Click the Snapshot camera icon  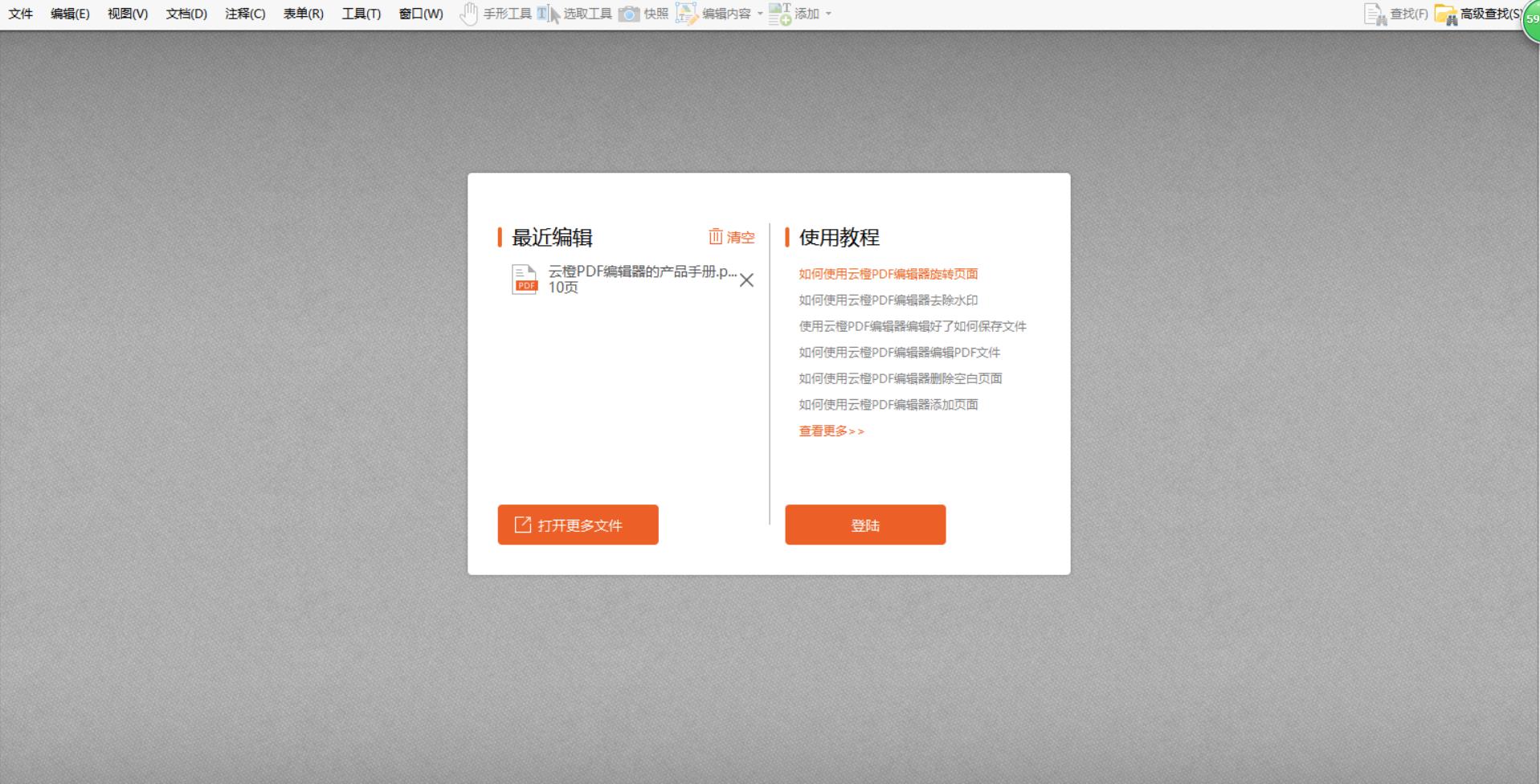629,14
